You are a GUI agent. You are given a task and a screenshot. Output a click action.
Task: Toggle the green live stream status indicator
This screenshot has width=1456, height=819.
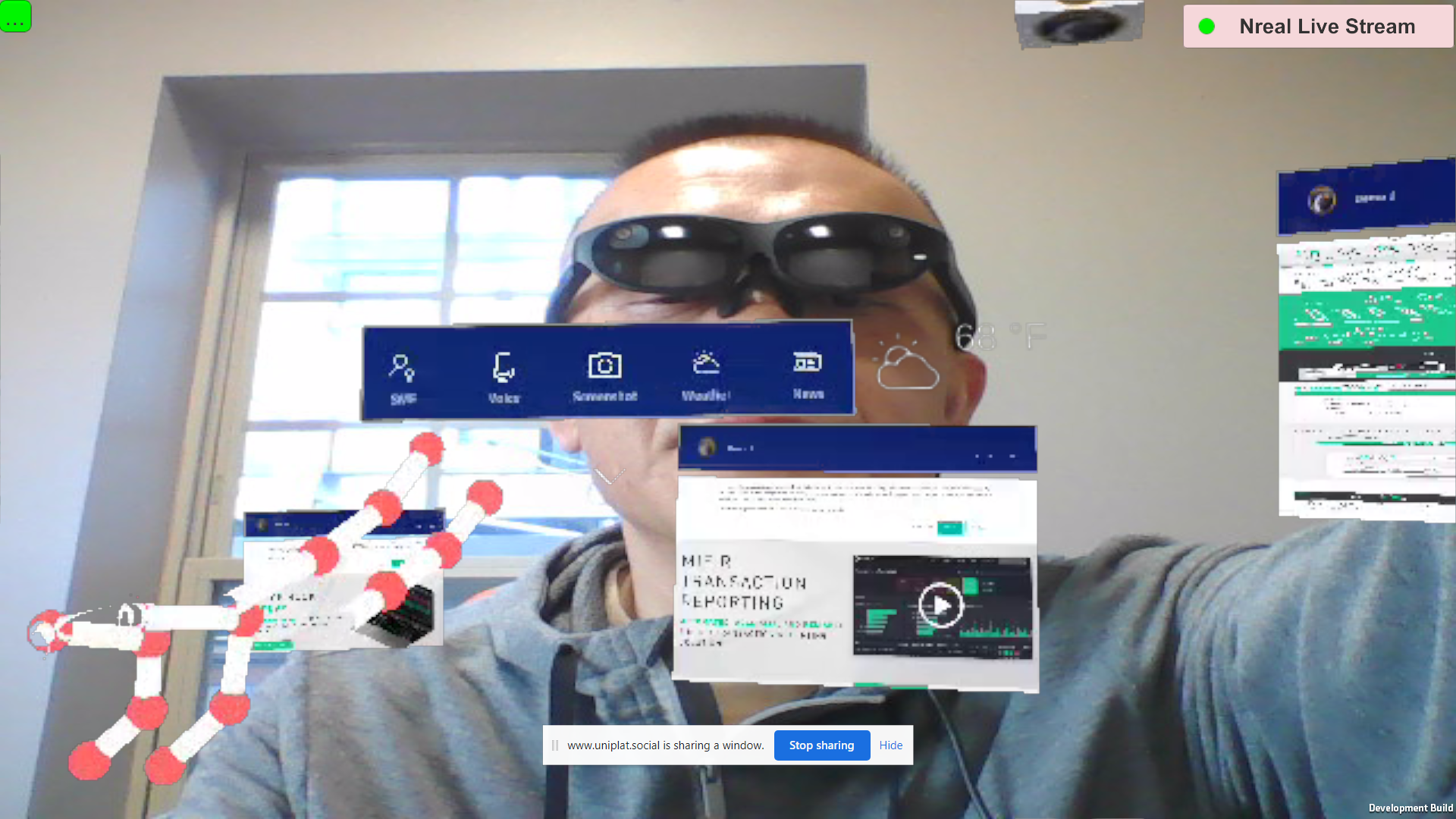pyautogui.click(x=1207, y=25)
